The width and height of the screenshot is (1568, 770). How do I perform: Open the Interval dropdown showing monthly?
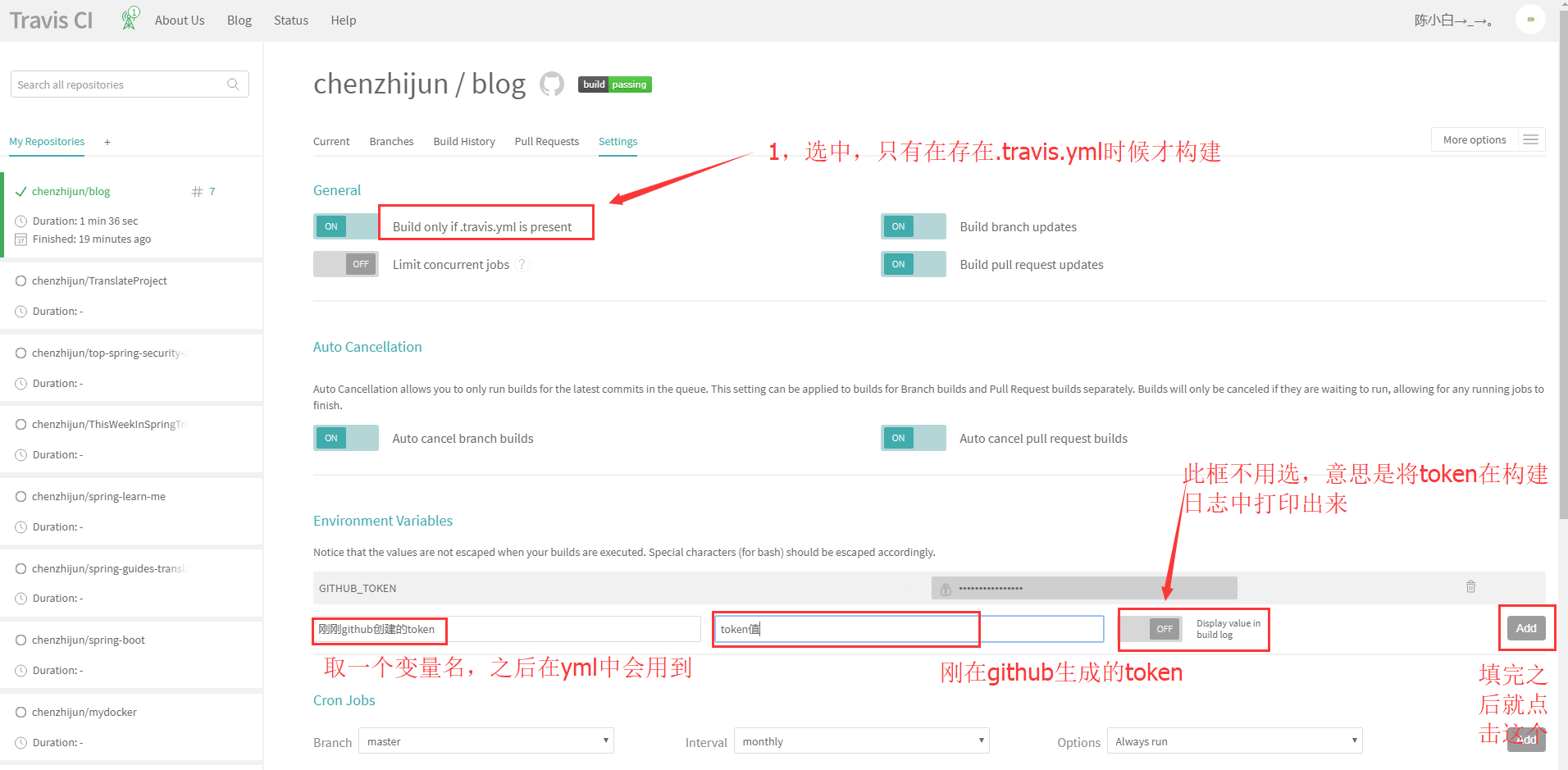point(861,741)
